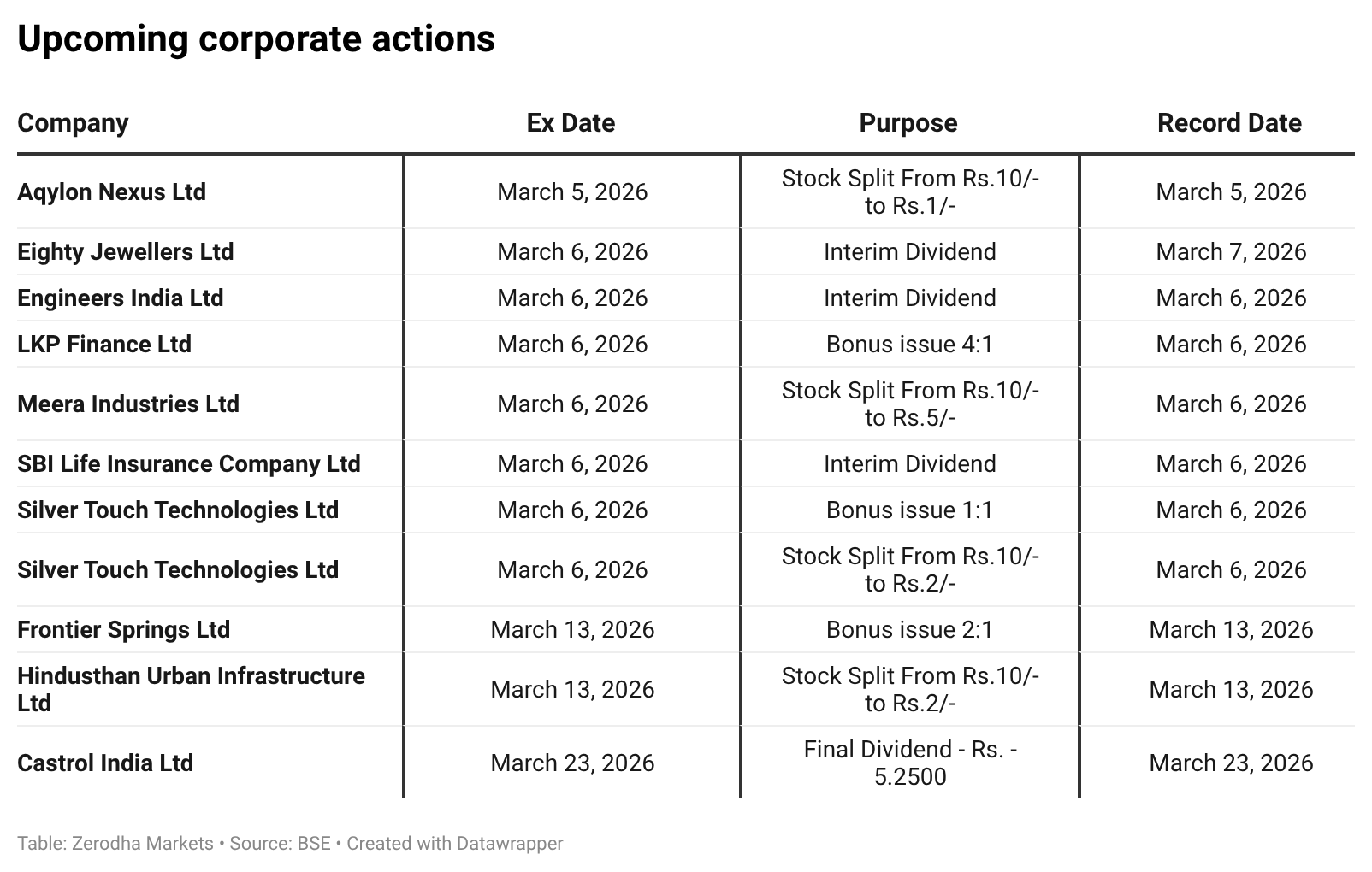Click Castrol India Ltd company name

pos(105,763)
